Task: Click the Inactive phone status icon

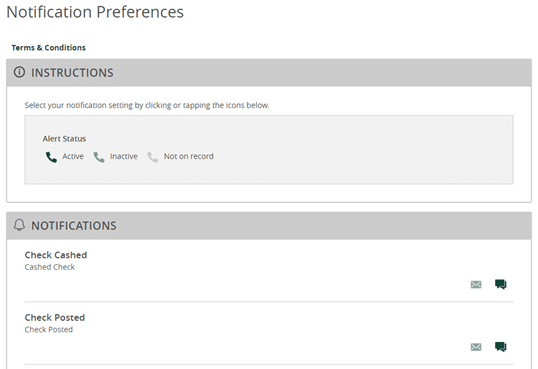Action: click(99, 157)
